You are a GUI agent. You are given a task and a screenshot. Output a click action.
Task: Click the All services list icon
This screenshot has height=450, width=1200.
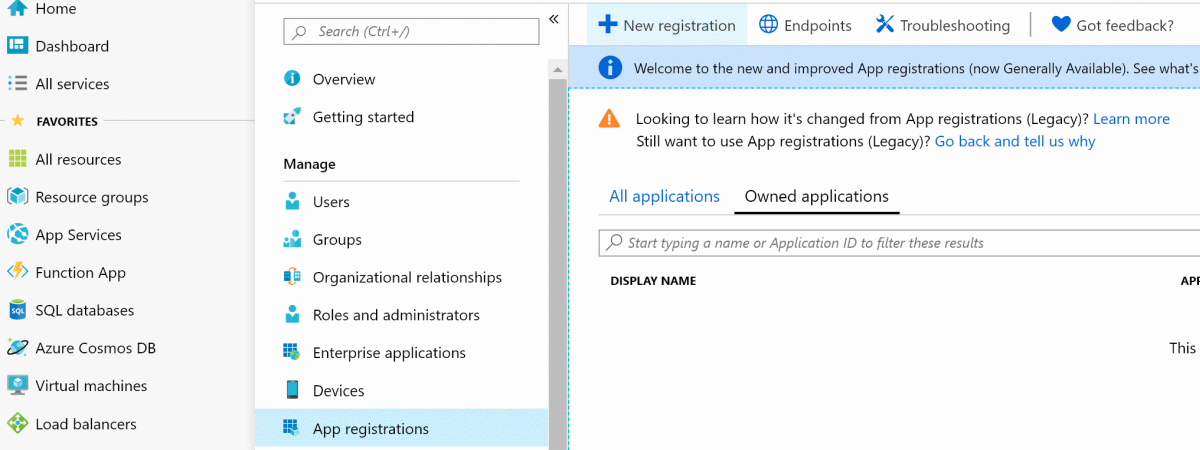[x=17, y=84]
